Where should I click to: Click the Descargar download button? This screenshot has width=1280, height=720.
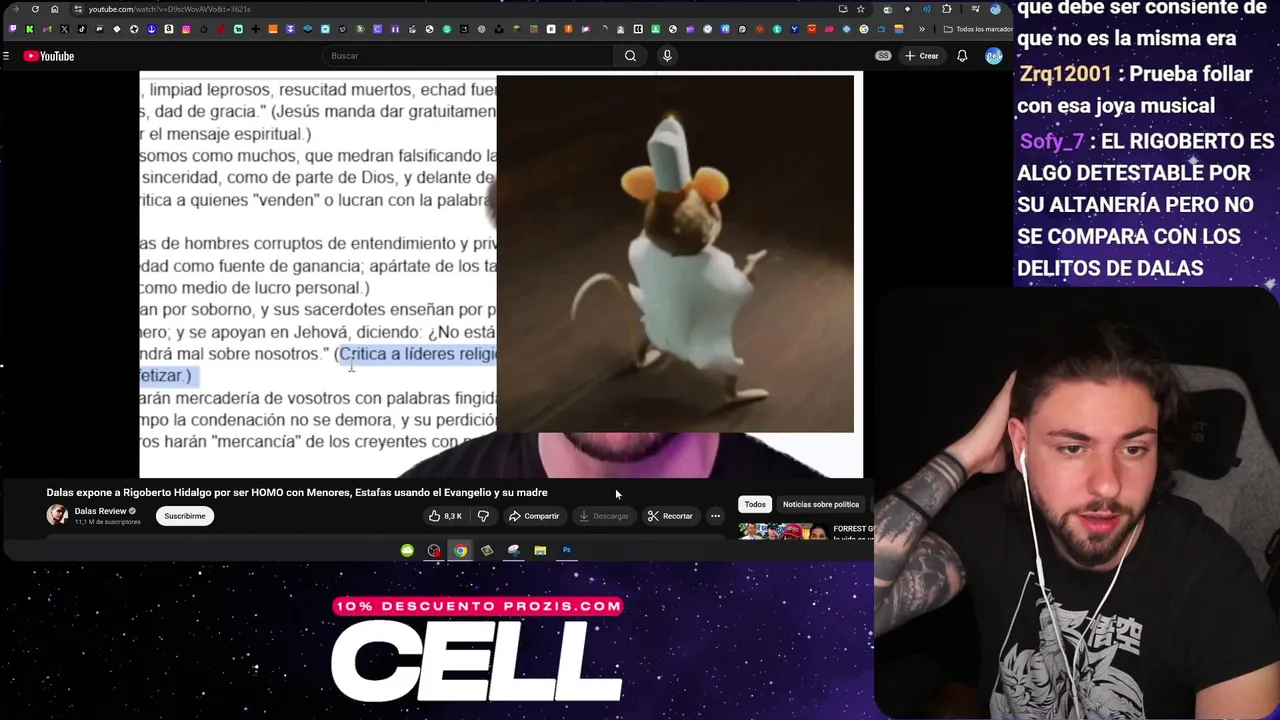point(603,516)
